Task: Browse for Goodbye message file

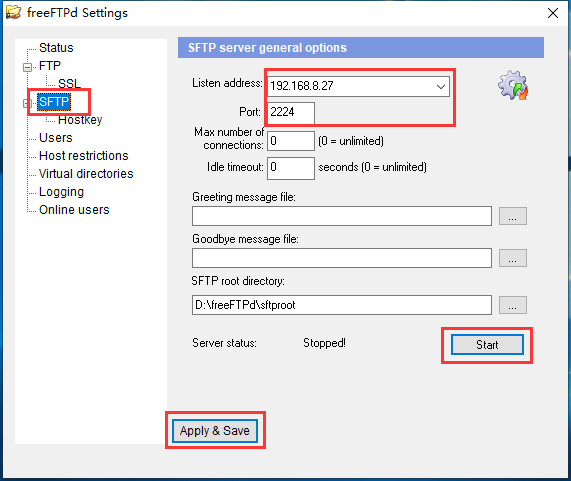Action: [513, 258]
